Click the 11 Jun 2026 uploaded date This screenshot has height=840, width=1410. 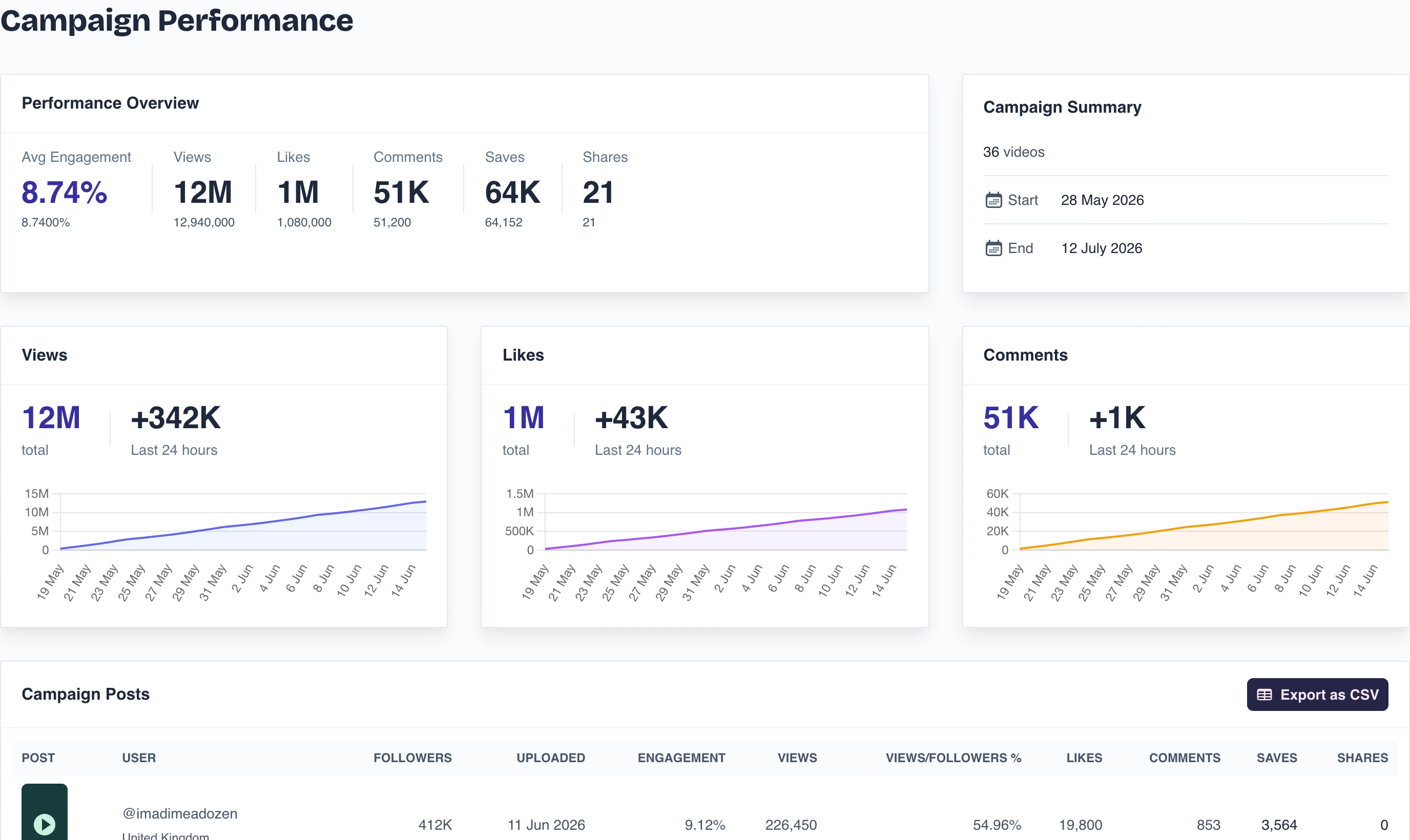(546, 825)
